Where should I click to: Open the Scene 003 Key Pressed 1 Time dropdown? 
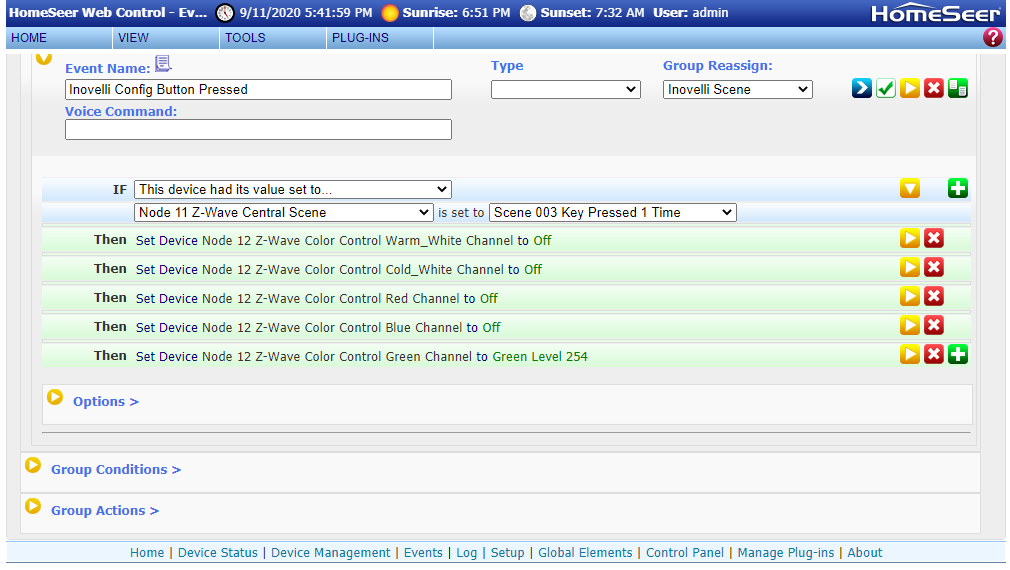coord(613,213)
